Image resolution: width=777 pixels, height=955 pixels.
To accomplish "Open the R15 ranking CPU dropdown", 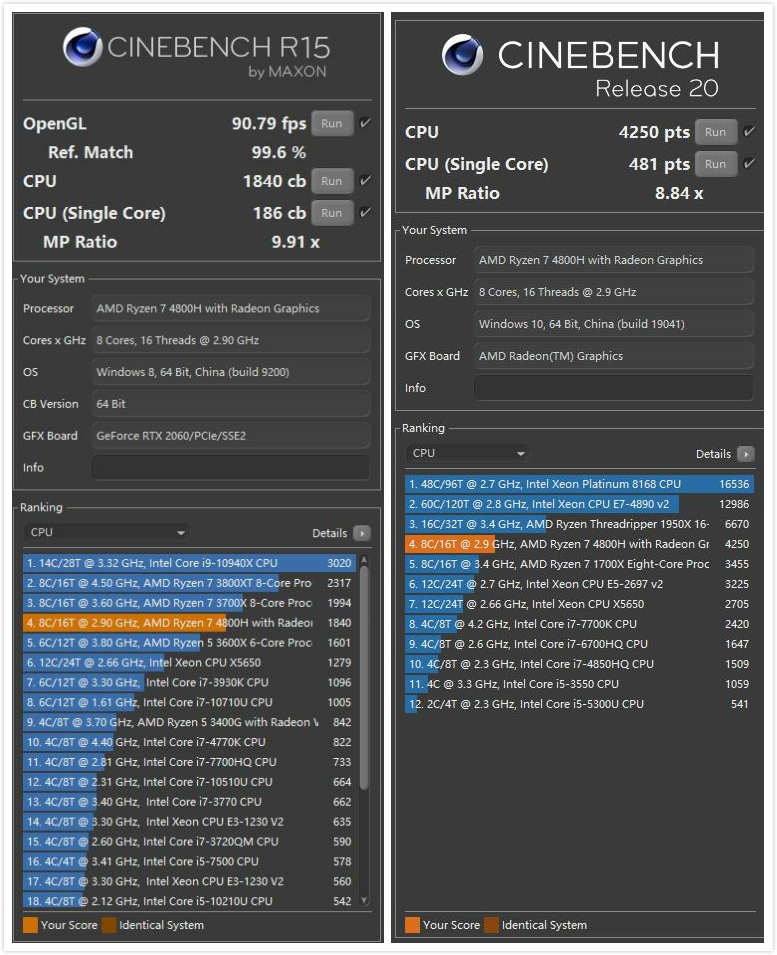I will 105,533.
